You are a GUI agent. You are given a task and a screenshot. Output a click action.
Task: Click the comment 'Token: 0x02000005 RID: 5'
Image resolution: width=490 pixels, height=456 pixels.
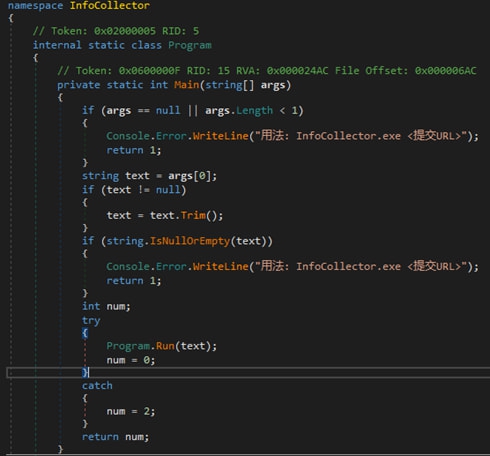tap(116, 31)
